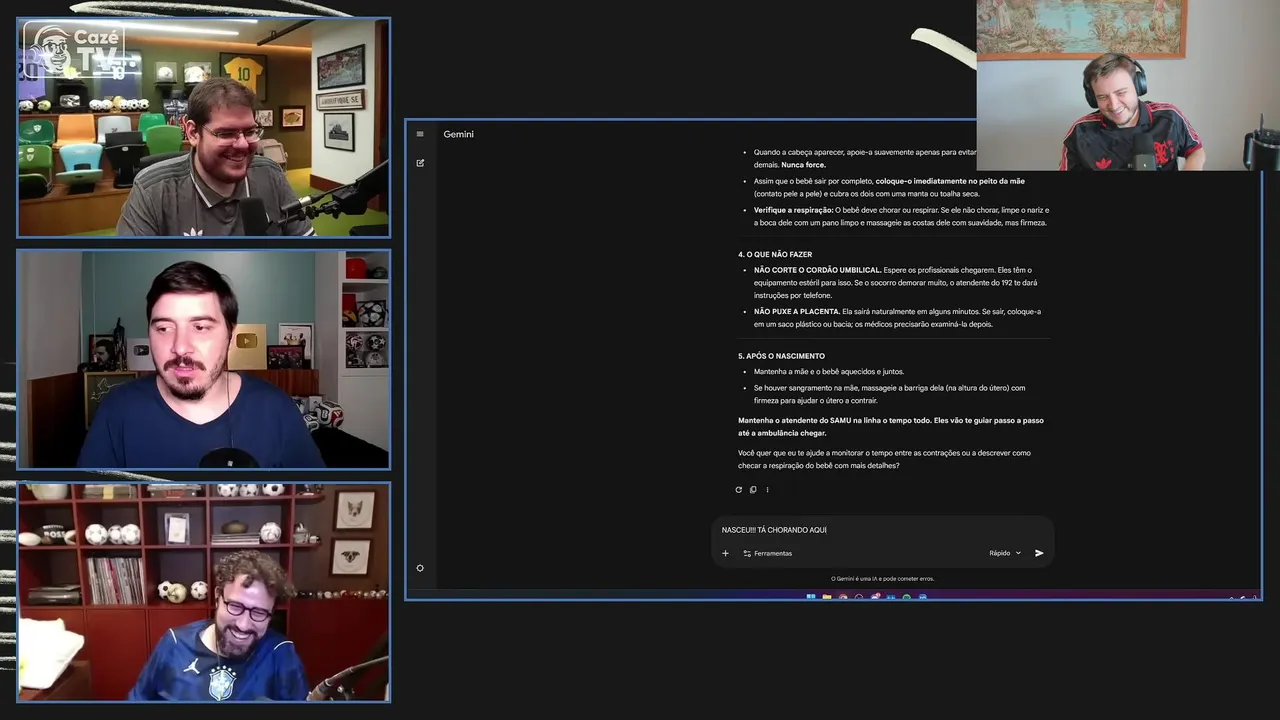Open the Gemini hamburger main menu

[420, 134]
